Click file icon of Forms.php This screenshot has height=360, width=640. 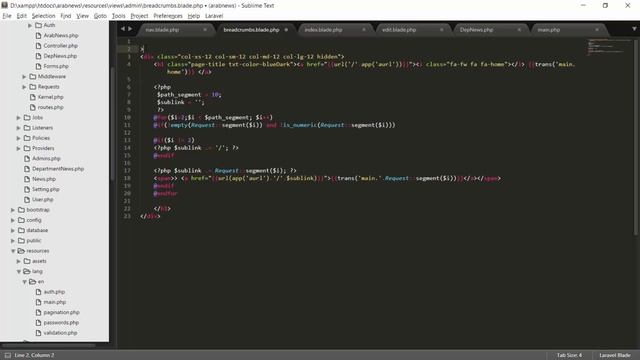coord(38,66)
